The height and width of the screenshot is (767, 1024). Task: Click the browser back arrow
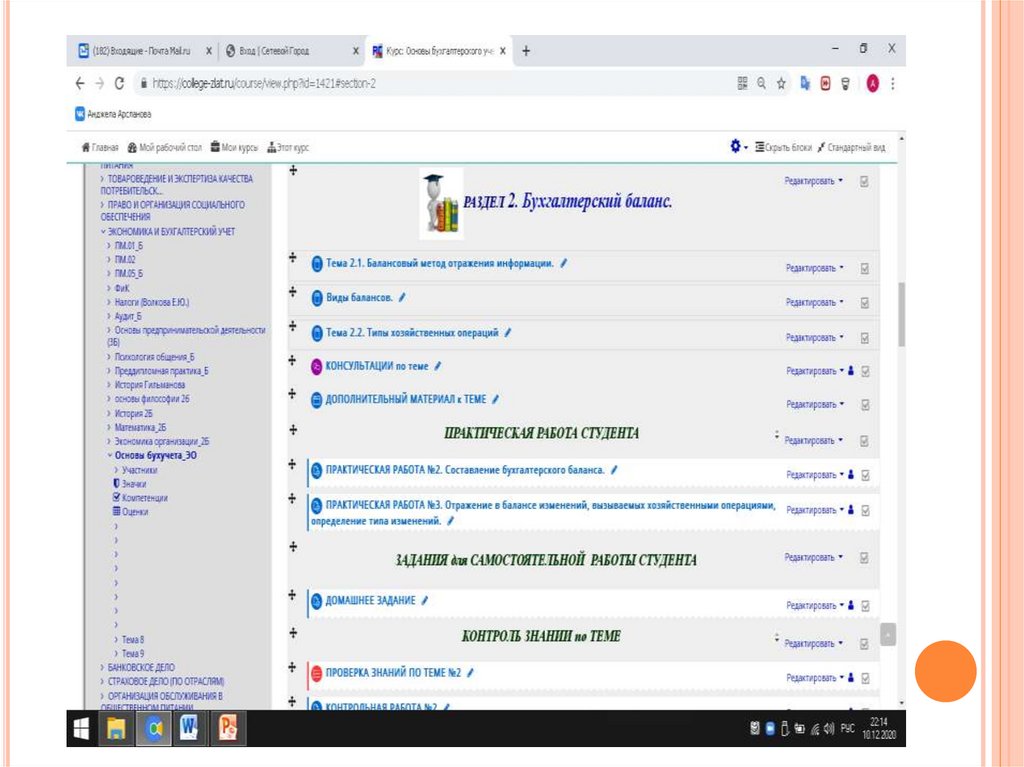pos(80,84)
